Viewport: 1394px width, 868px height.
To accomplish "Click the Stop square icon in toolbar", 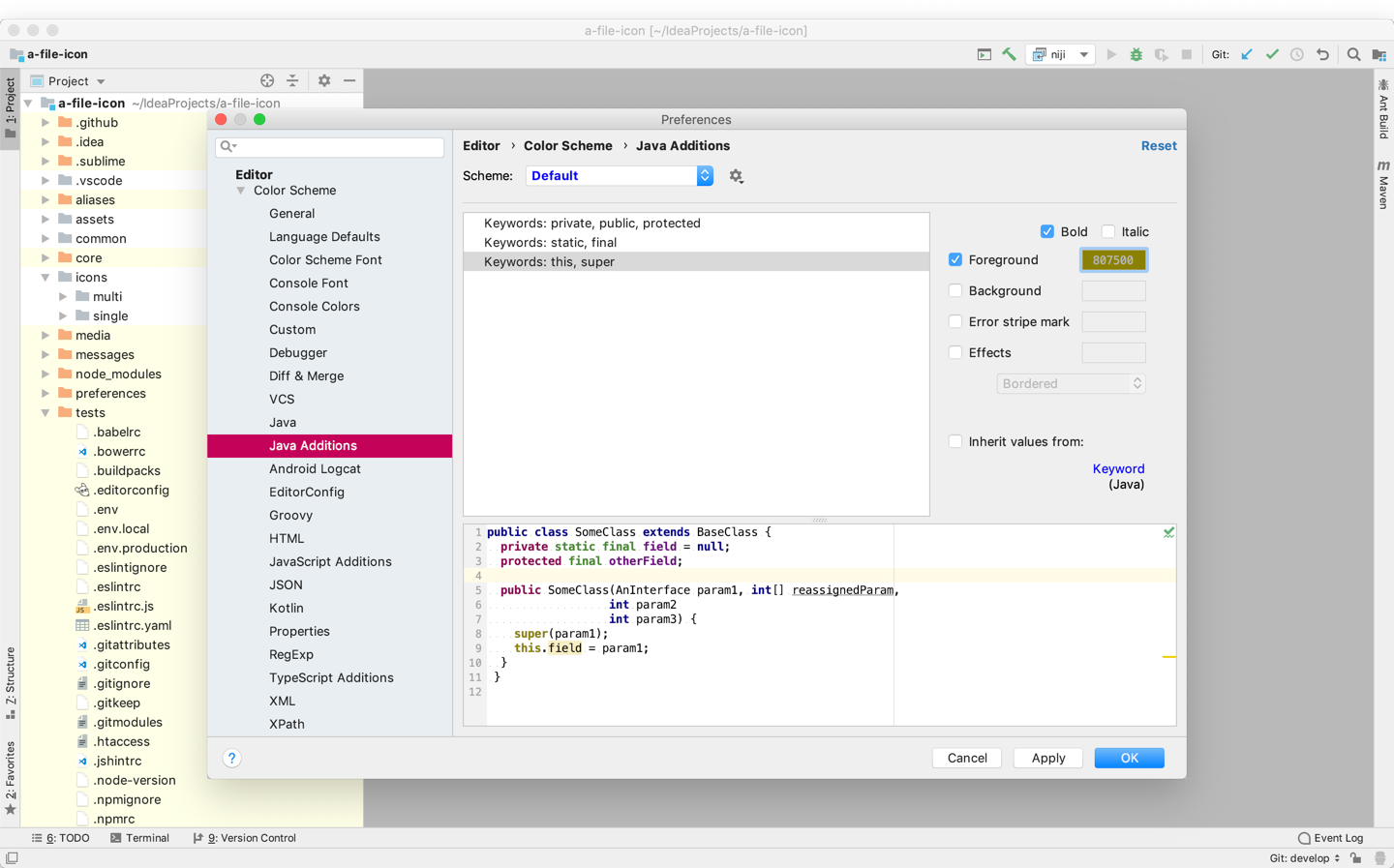I will (x=1187, y=54).
